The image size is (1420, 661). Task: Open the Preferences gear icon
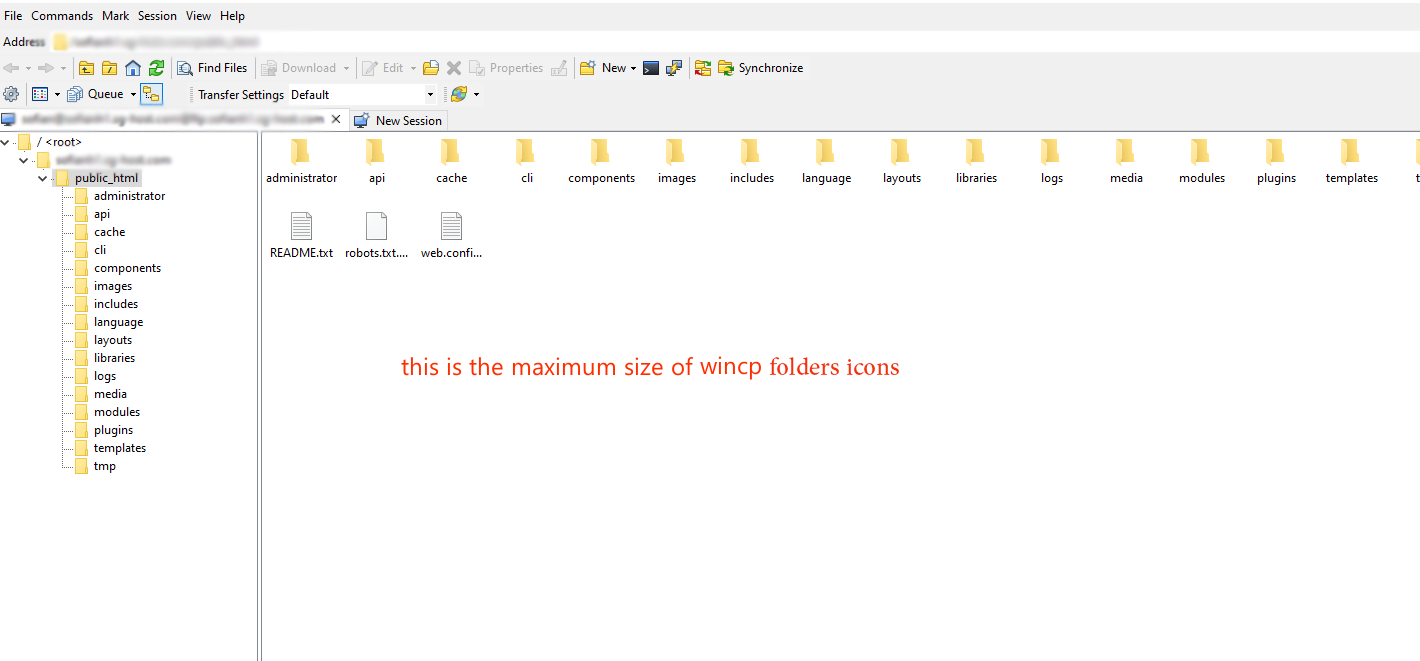click(x=11, y=93)
